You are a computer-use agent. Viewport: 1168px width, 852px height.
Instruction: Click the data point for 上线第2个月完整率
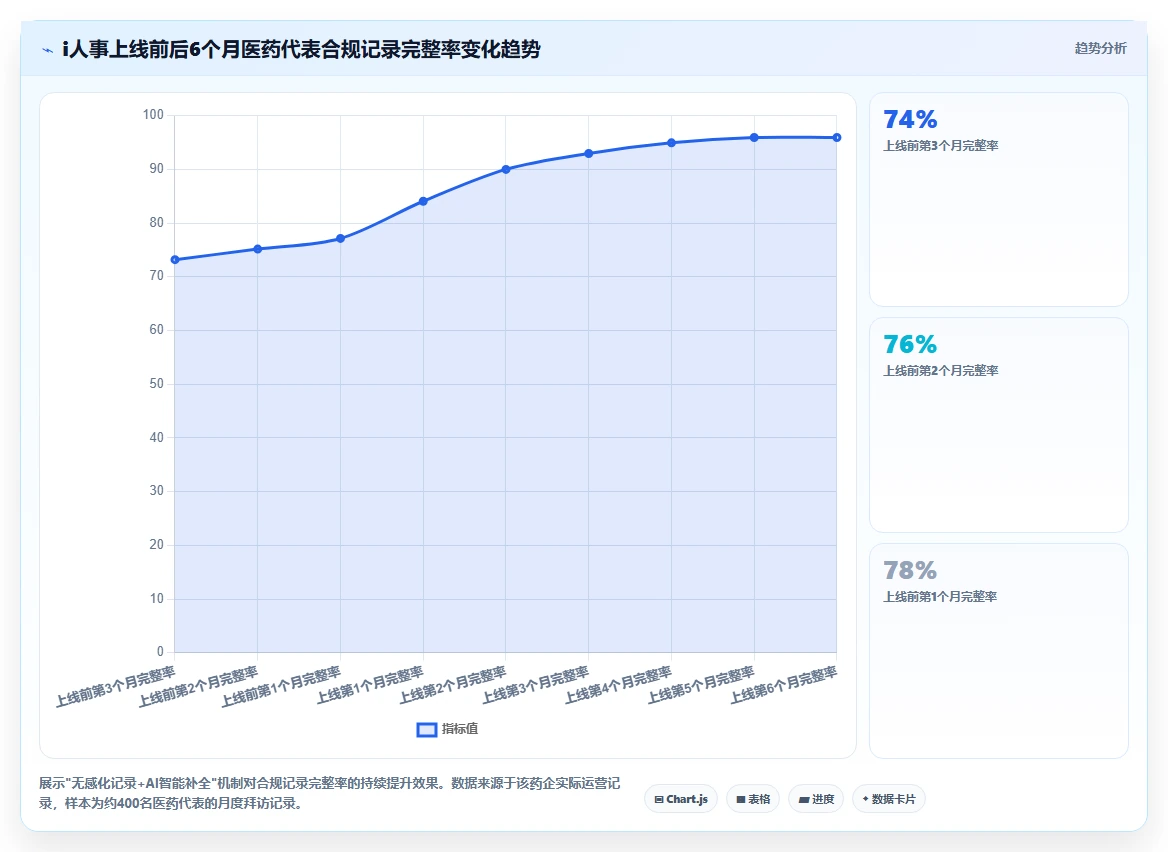[506, 169]
